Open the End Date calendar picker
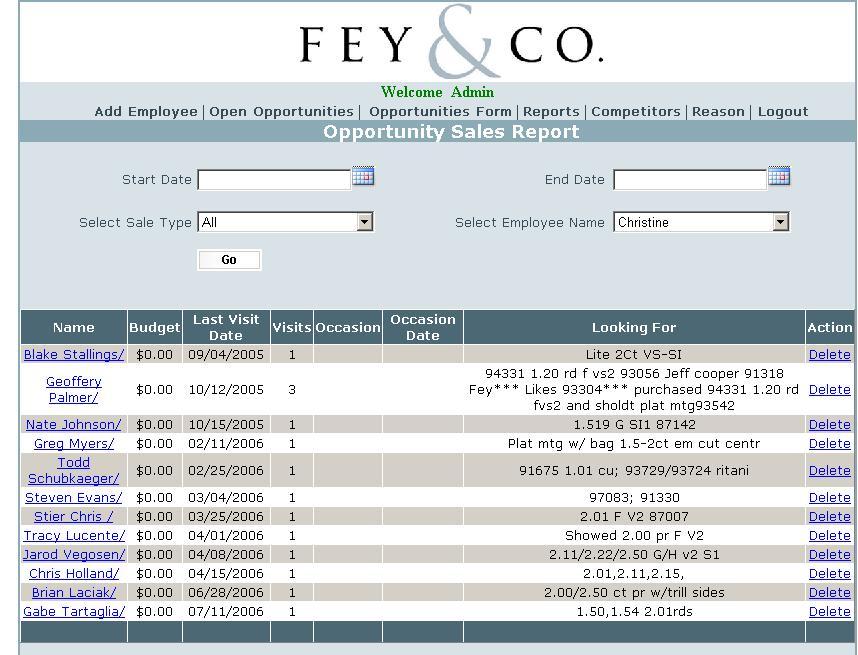The width and height of the screenshot is (858, 655). (779, 176)
